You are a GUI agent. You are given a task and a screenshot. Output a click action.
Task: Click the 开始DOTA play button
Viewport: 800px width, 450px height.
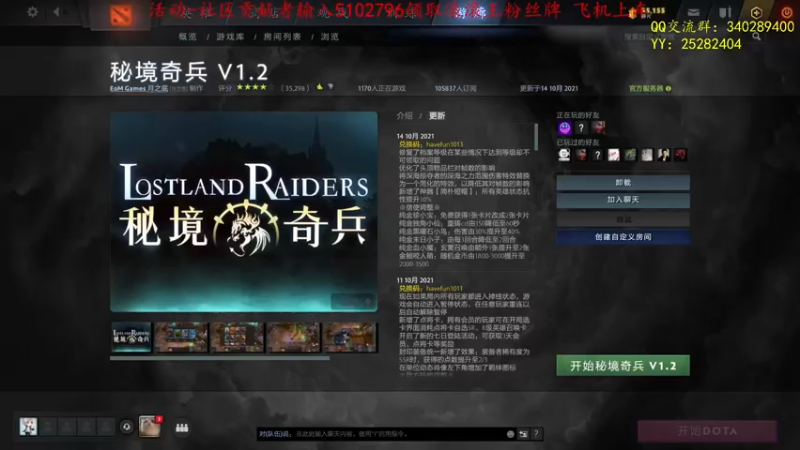[x=707, y=431]
